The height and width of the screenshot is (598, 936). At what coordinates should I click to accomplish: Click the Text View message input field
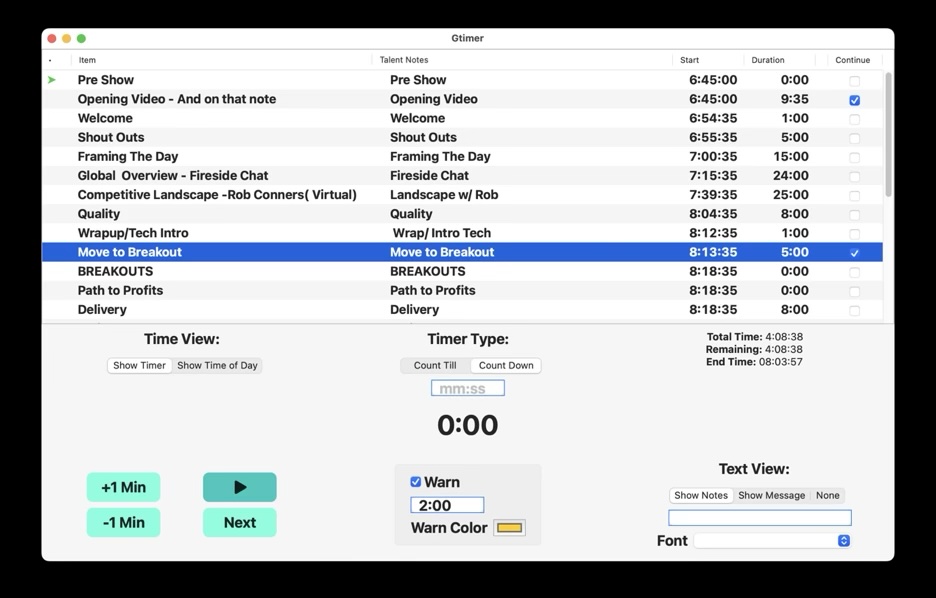click(x=759, y=517)
